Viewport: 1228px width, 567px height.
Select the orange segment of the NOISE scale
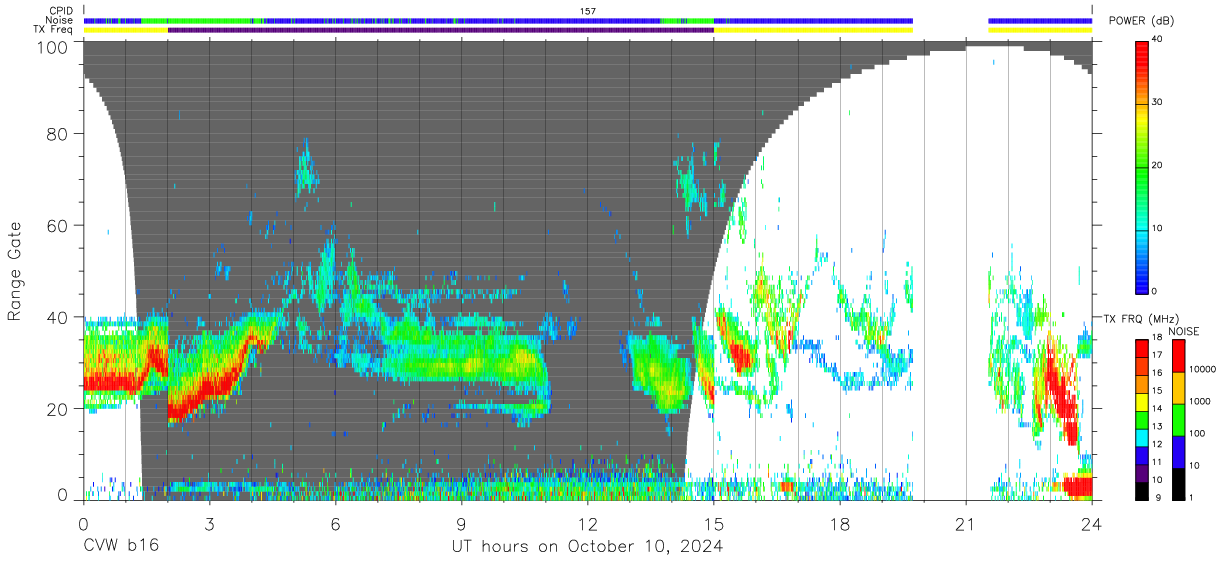[x=1178, y=389]
